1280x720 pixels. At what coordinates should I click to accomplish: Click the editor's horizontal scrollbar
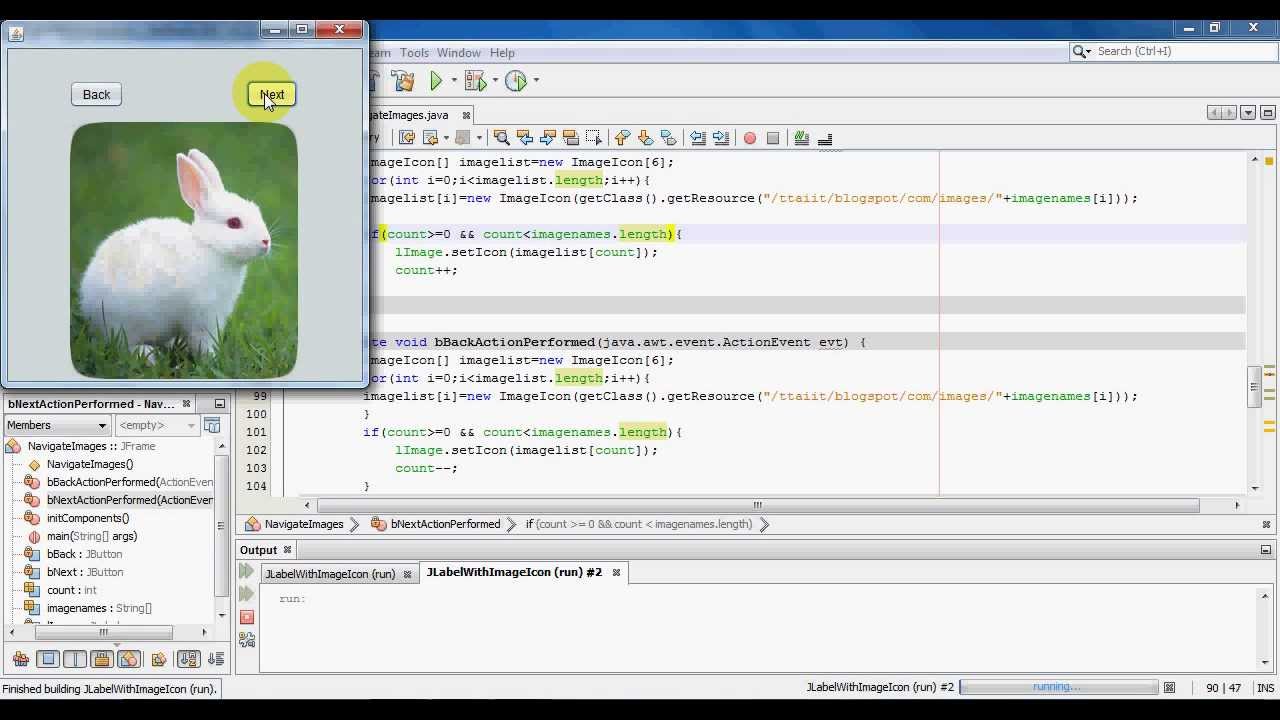(757, 505)
